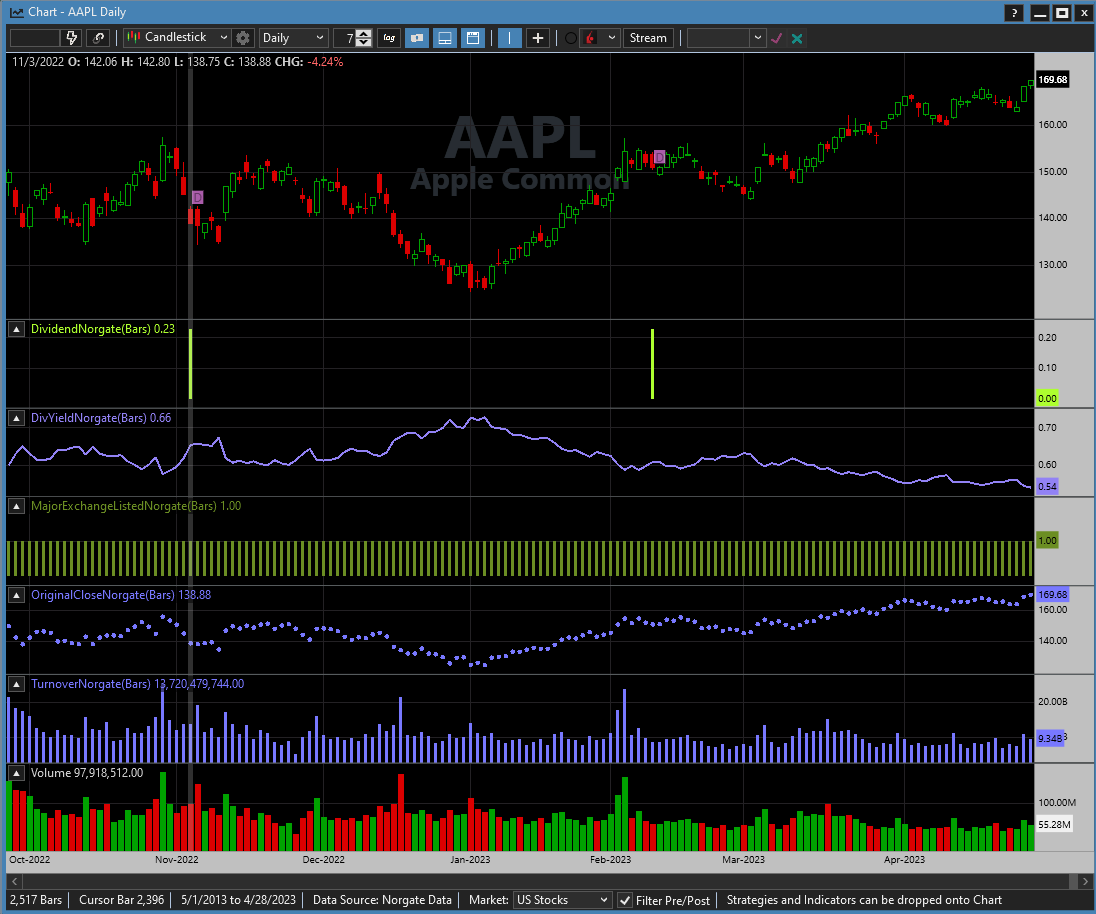Click the date range 5/1/2013 to 4/28/2023
This screenshot has height=914, width=1096.
238,900
